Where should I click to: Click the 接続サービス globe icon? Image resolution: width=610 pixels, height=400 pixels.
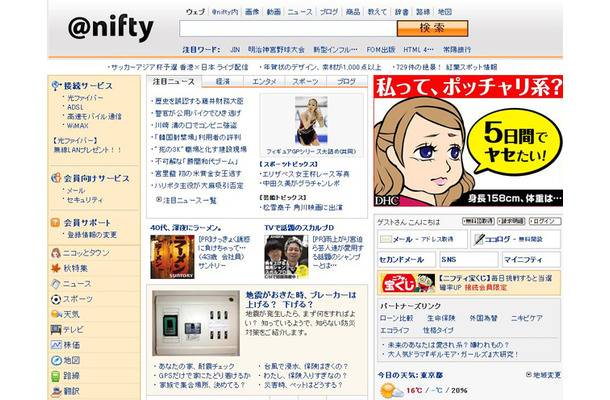point(56,86)
